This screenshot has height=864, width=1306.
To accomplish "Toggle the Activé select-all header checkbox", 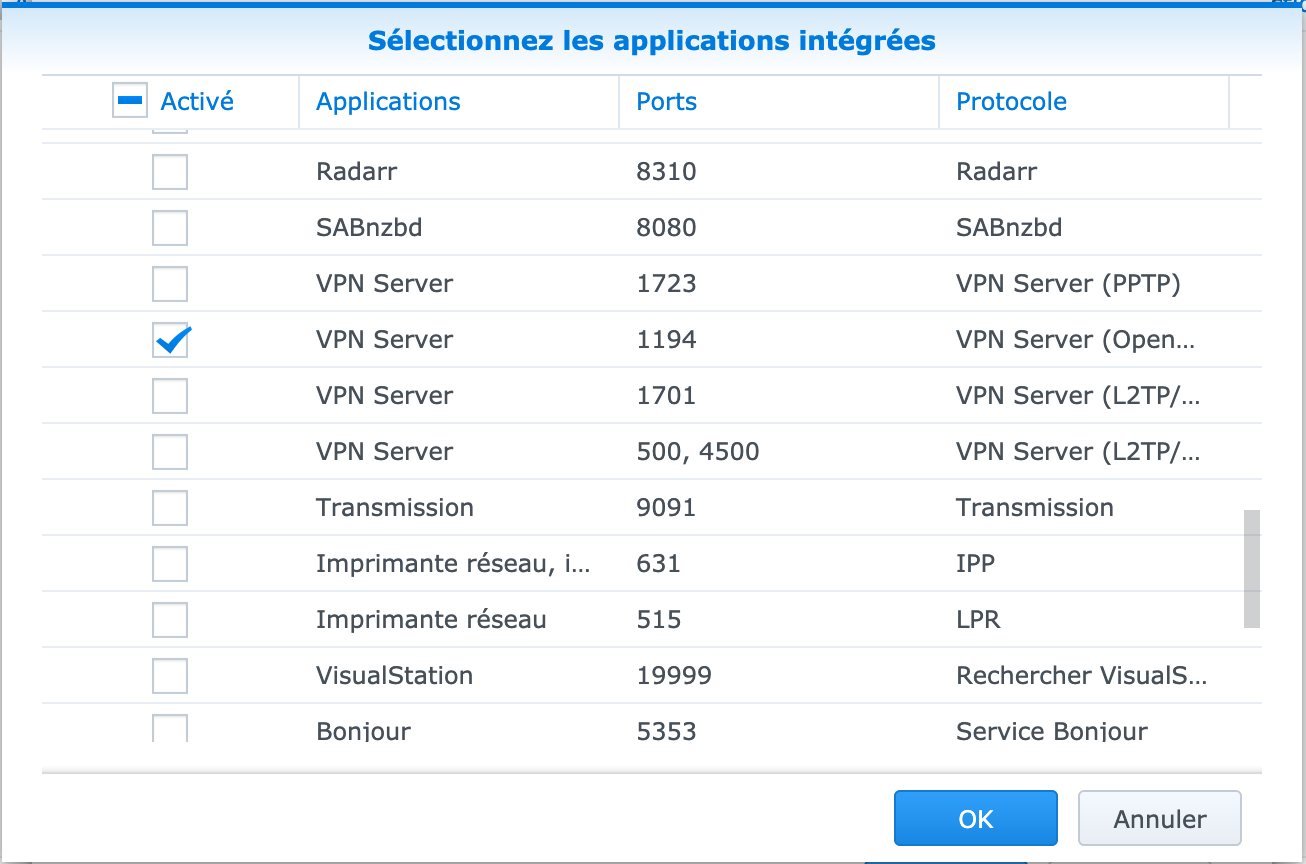I will click(132, 100).
